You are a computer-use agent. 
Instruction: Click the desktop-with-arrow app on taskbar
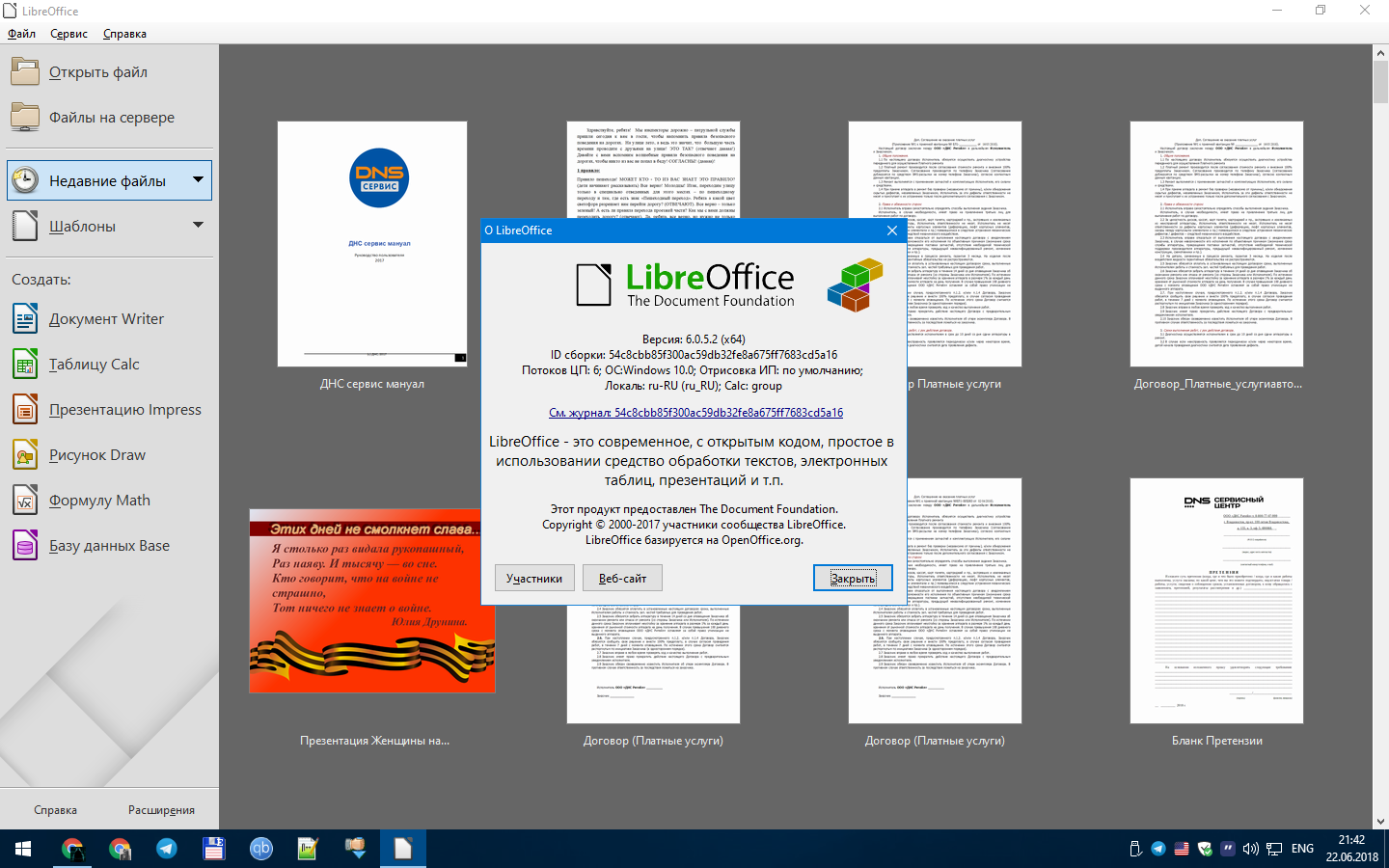[x=356, y=849]
